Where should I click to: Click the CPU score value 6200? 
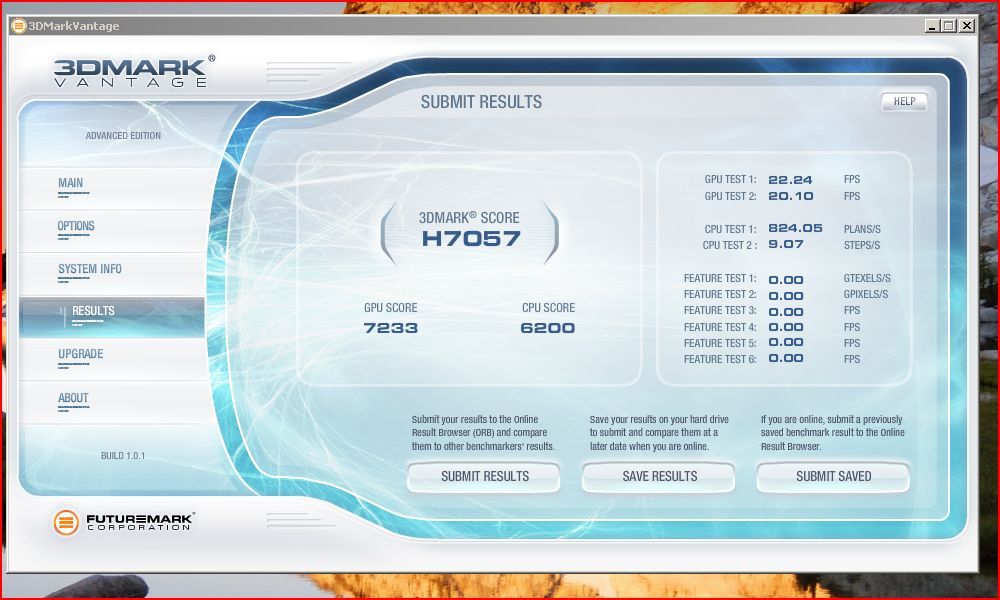[x=548, y=328]
